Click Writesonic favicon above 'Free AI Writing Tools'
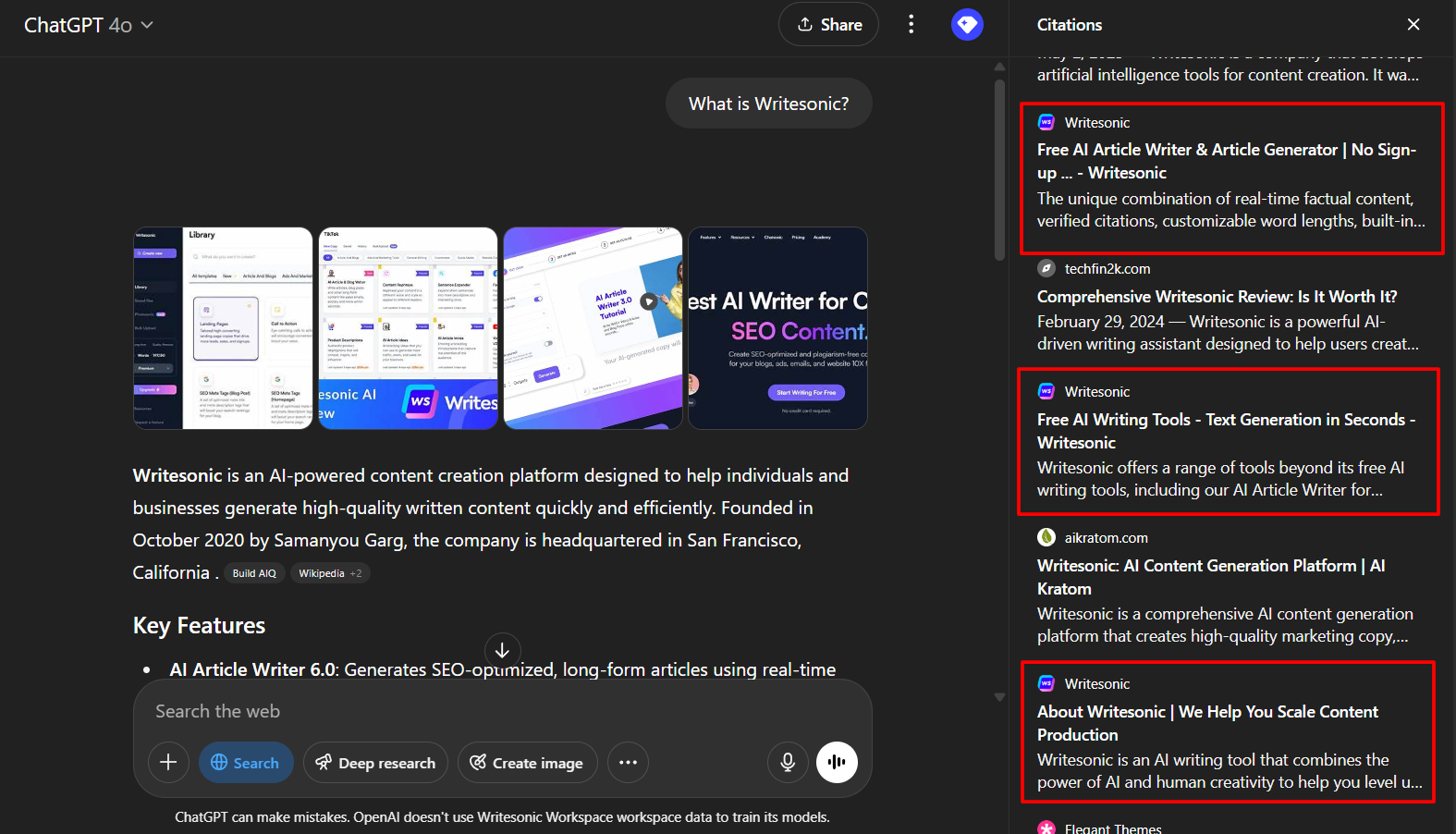Viewport: 1456px width, 834px height. (1046, 391)
